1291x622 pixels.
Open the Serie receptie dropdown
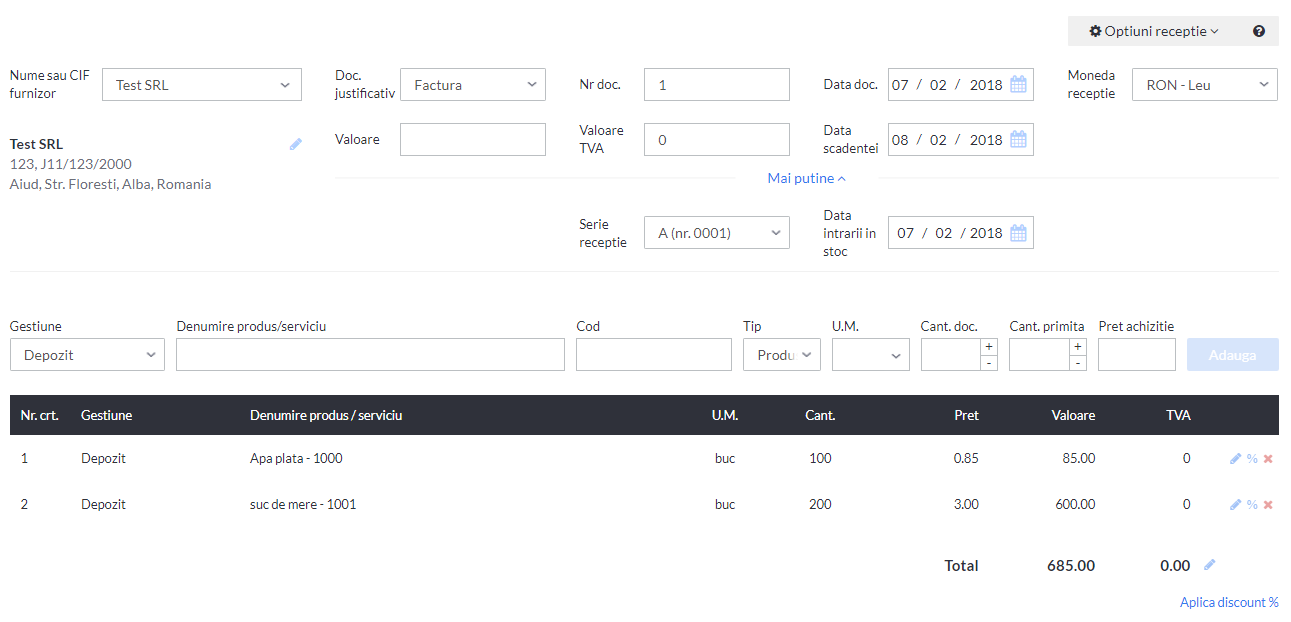click(x=717, y=233)
